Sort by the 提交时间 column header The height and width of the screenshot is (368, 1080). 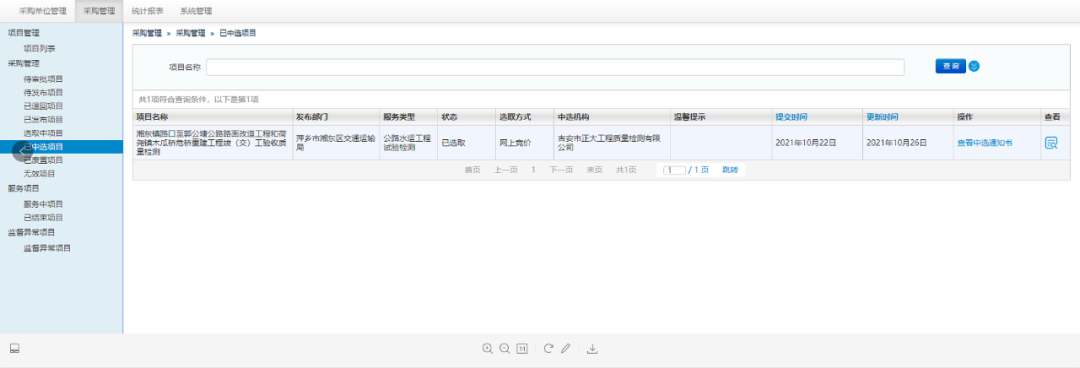coord(791,116)
